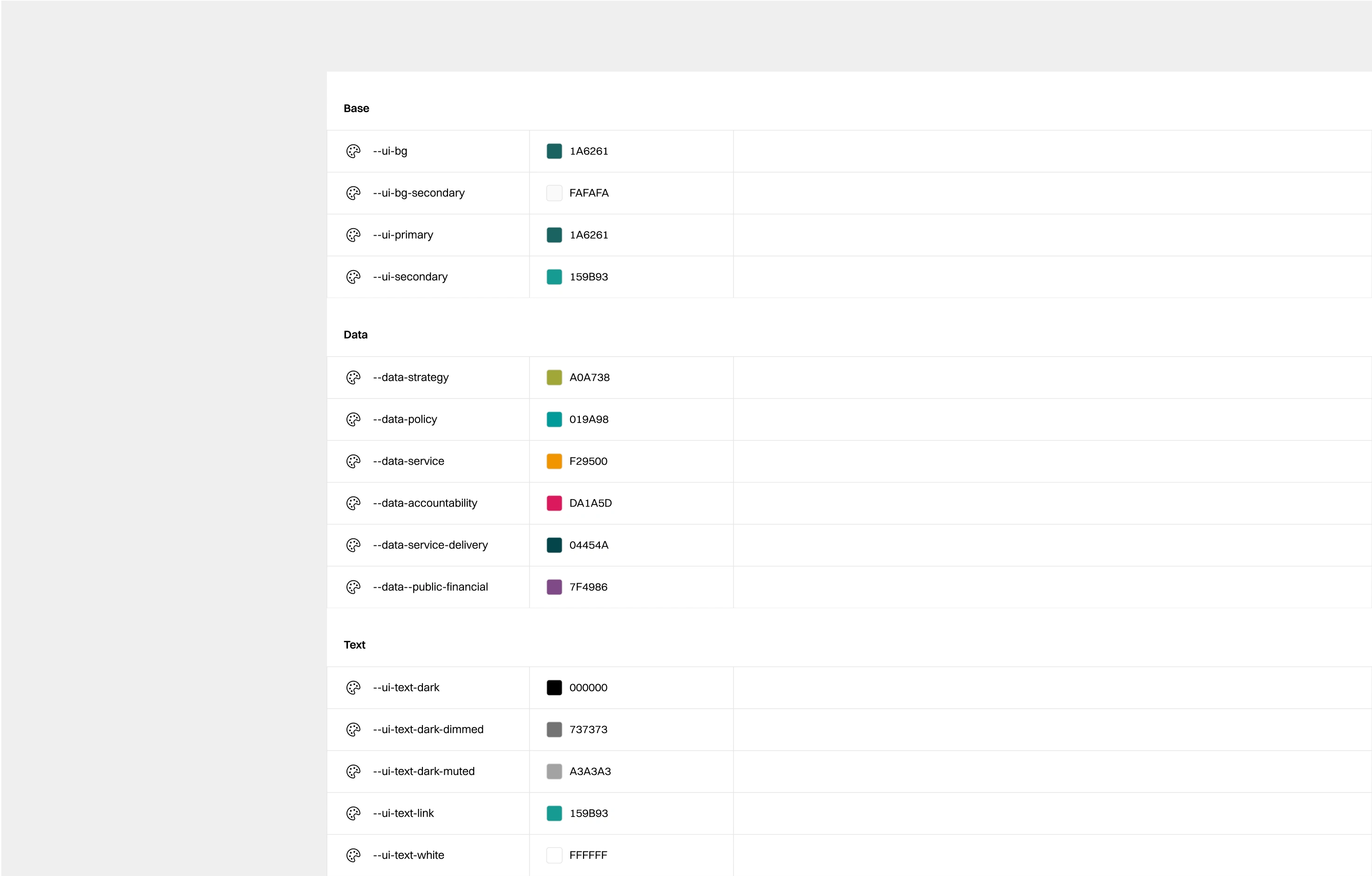Click the palette icon for --data-service-delivery

(353, 545)
